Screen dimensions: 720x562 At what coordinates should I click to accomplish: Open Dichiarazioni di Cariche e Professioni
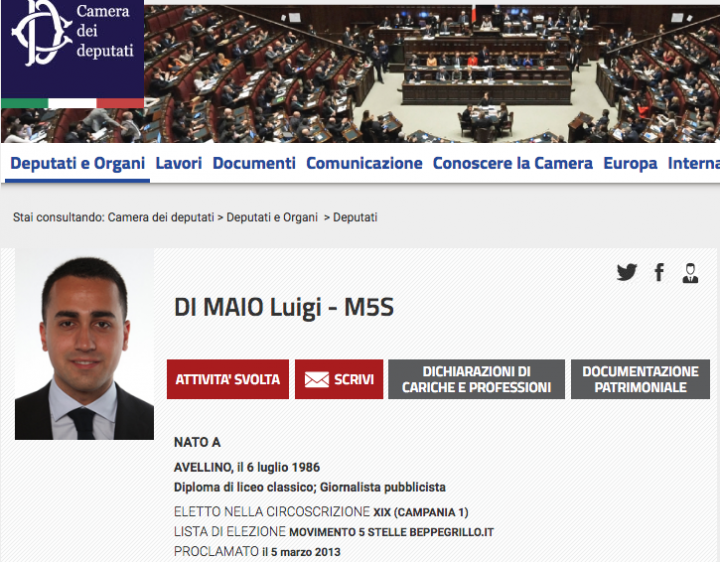point(476,379)
